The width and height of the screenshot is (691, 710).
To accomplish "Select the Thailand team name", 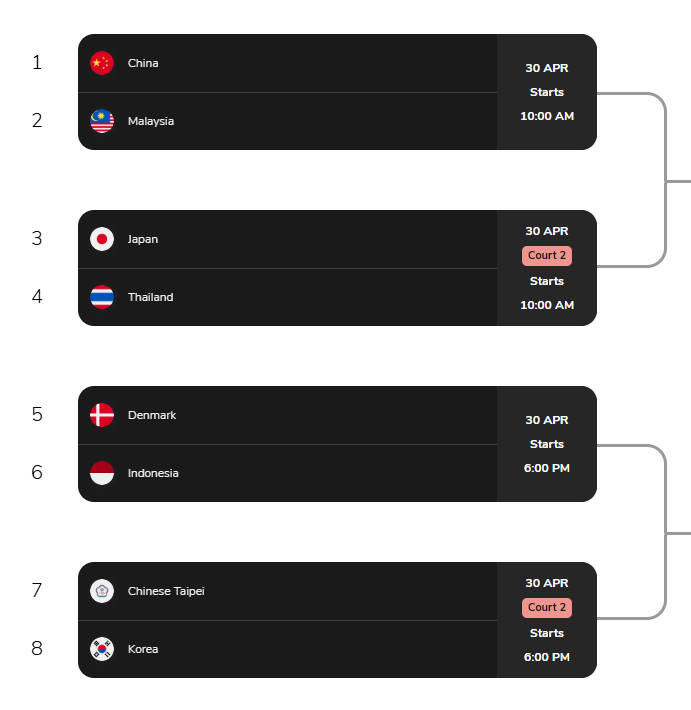I will 150,297.
